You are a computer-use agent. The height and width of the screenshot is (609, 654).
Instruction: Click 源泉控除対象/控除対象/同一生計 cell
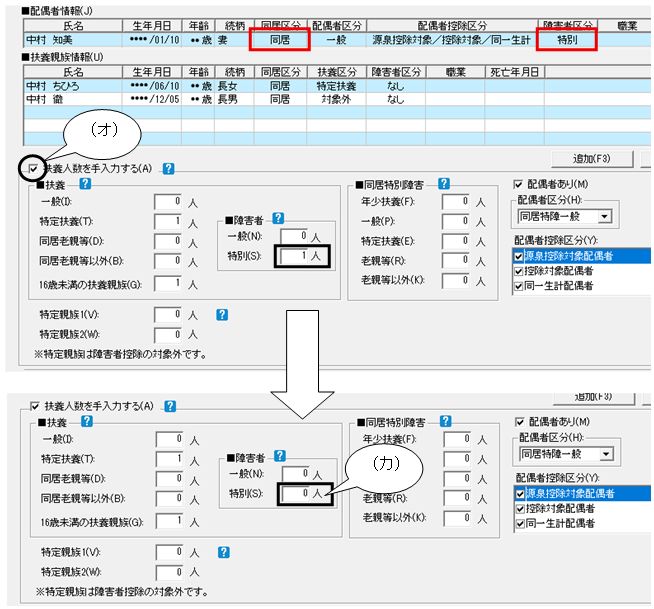pyautogui.click(x=452, y=40)
